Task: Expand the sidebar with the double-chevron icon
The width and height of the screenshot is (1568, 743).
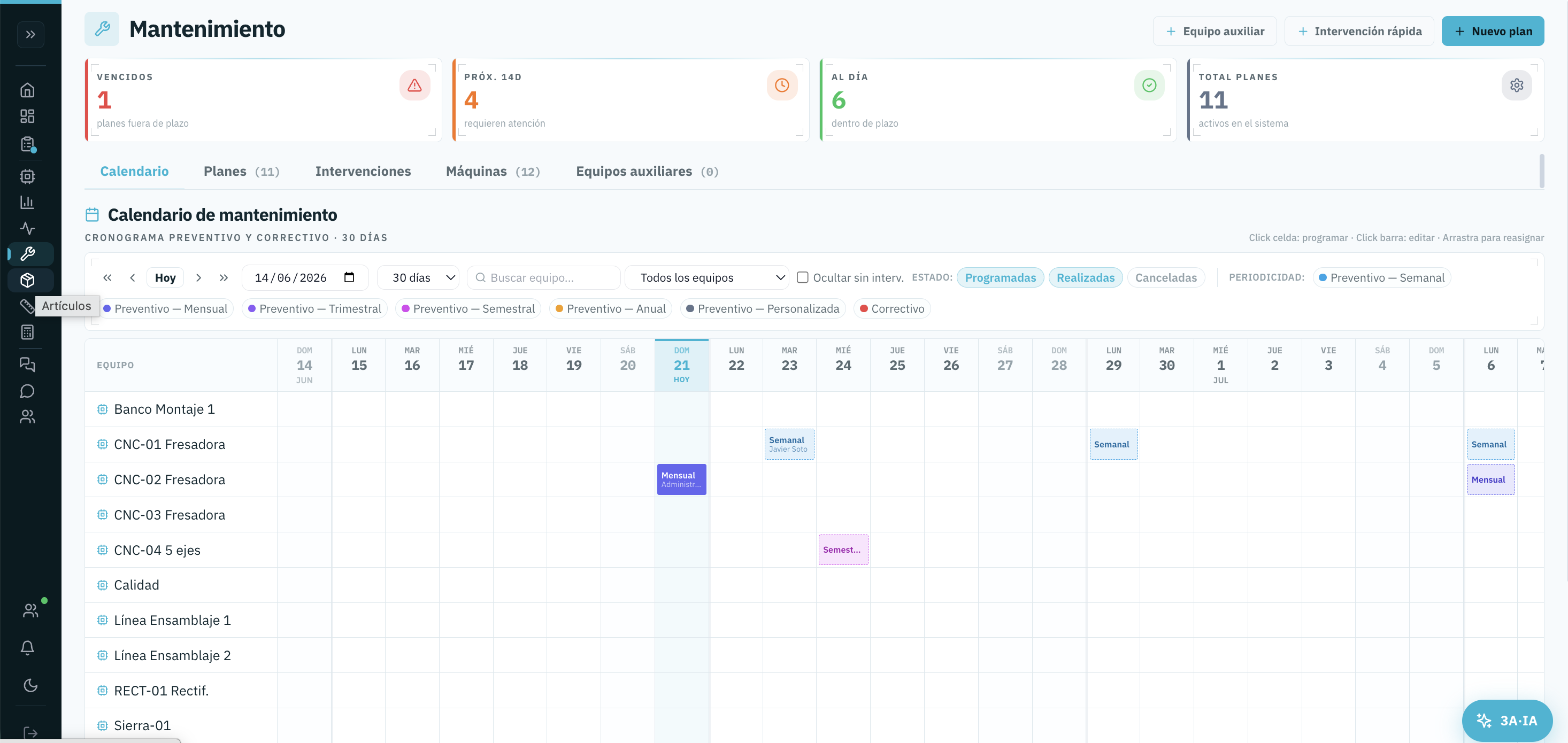Action: click(x=30, y=34)
